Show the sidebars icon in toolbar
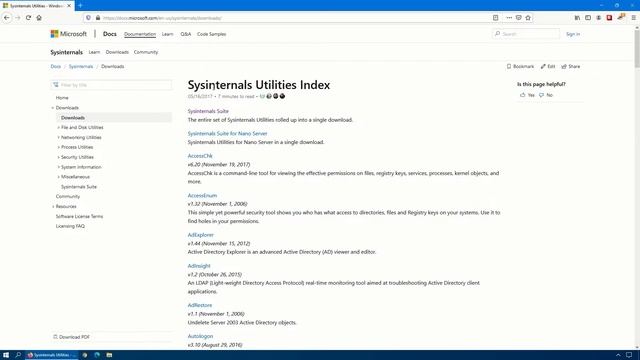Screen dimensions: 640x360 (588, 18)
